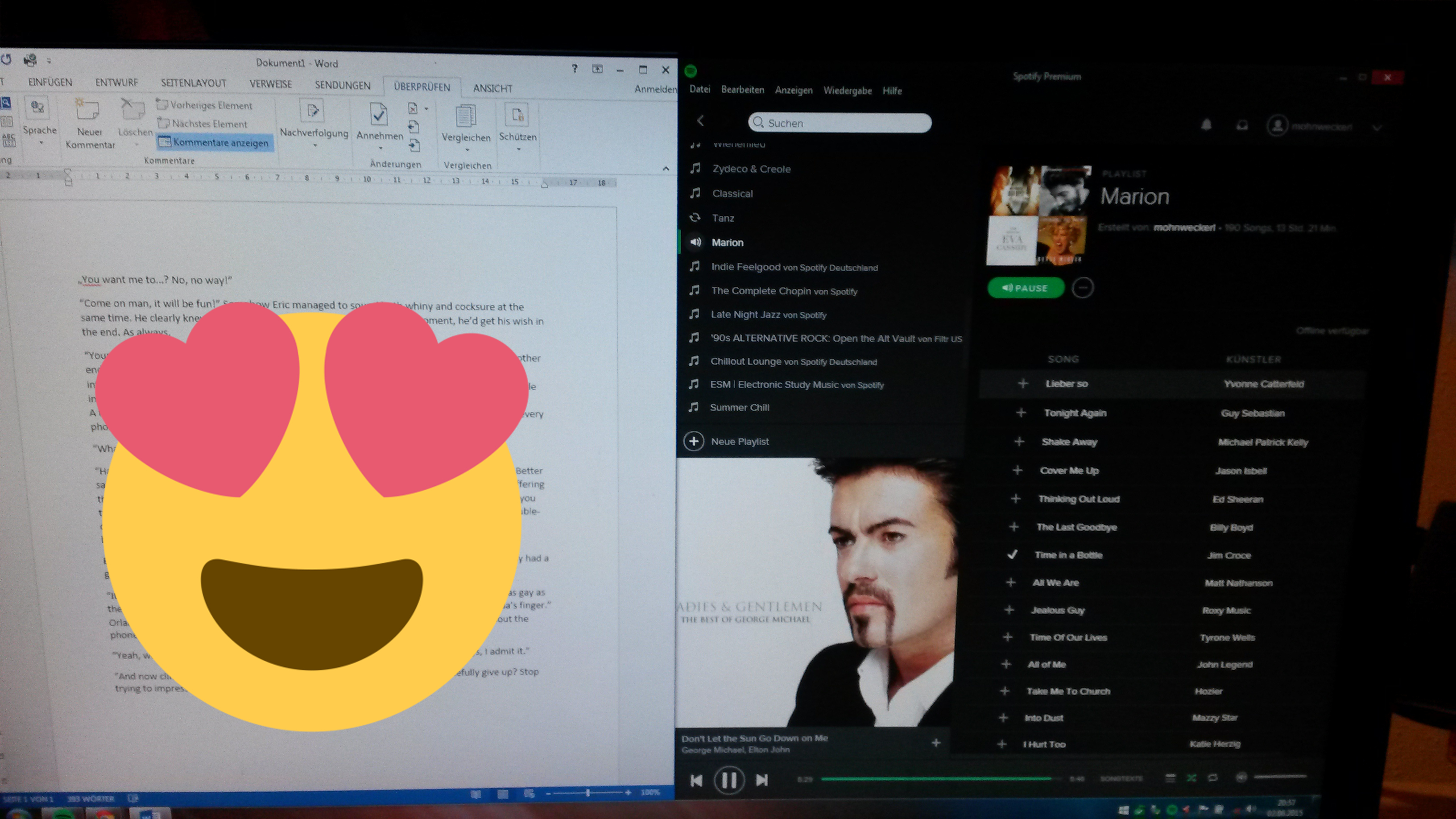Open the ANSICHT ribbon tab
This screenshot has height=819, width=1456.
(492, 89)
